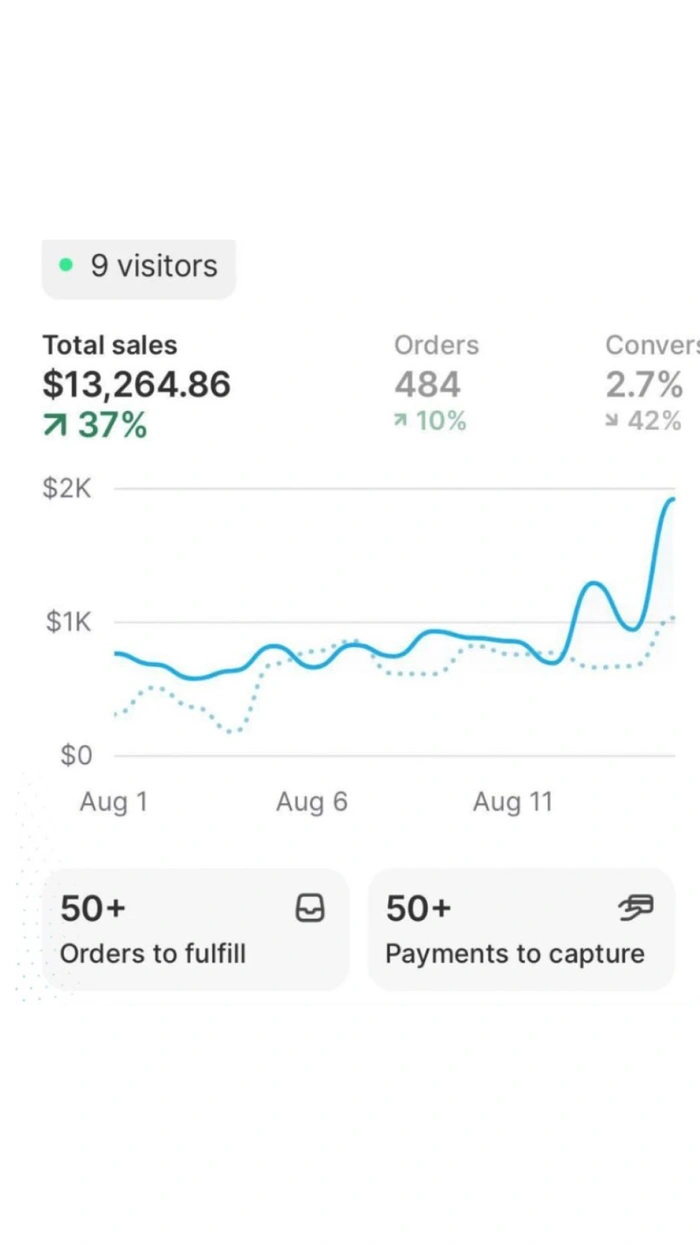Screen dimensions: 700x1244
Task: Click the $2K axis label
Action: (x=68, y=489)
